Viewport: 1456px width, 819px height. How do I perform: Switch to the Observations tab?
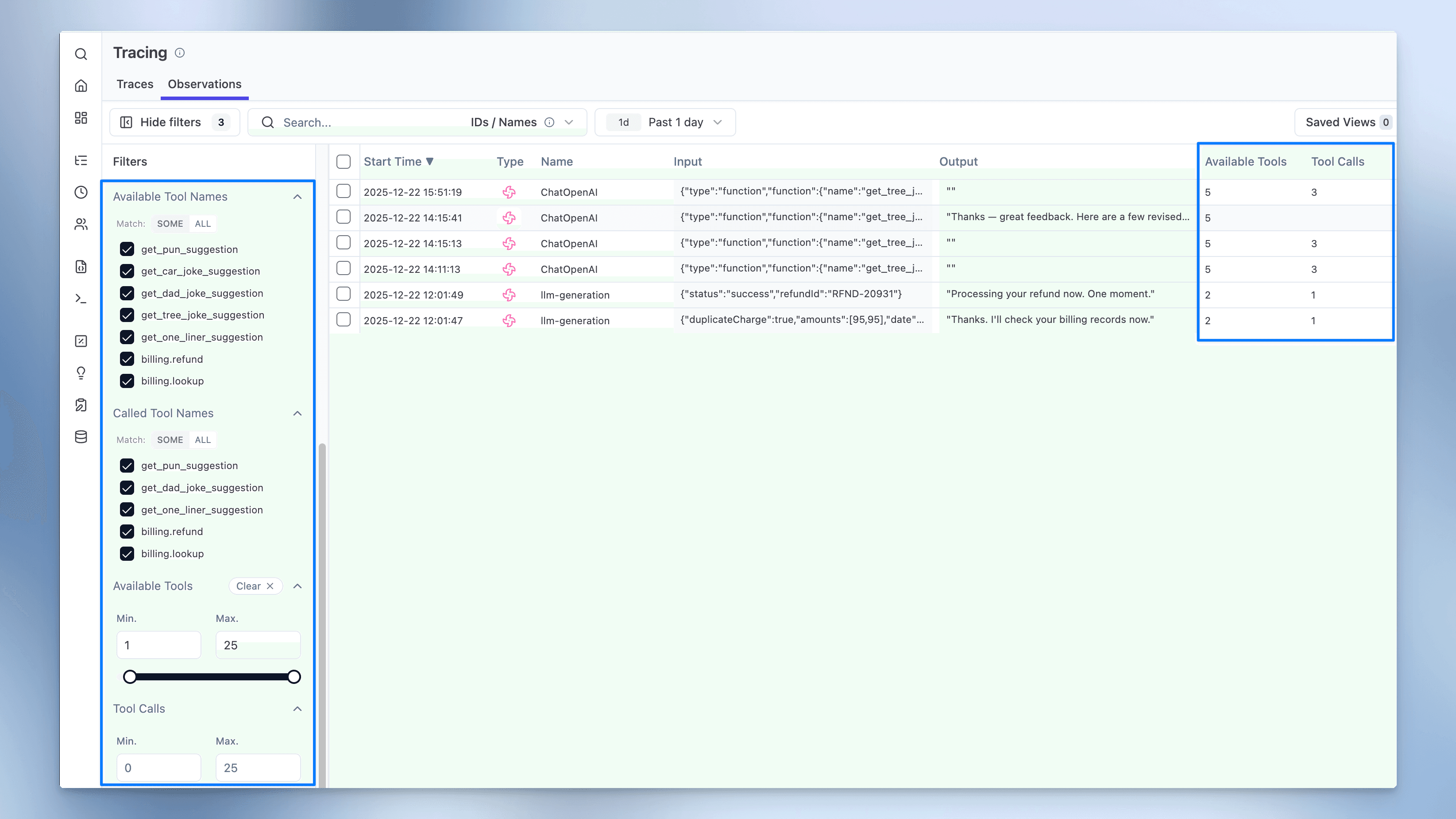click(x=204, y=84)
